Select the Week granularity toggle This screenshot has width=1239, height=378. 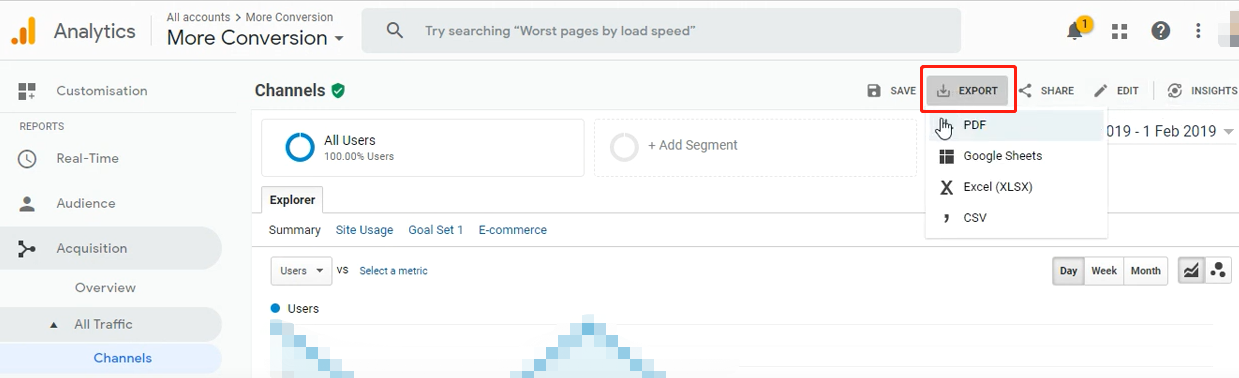point(1104,271)
